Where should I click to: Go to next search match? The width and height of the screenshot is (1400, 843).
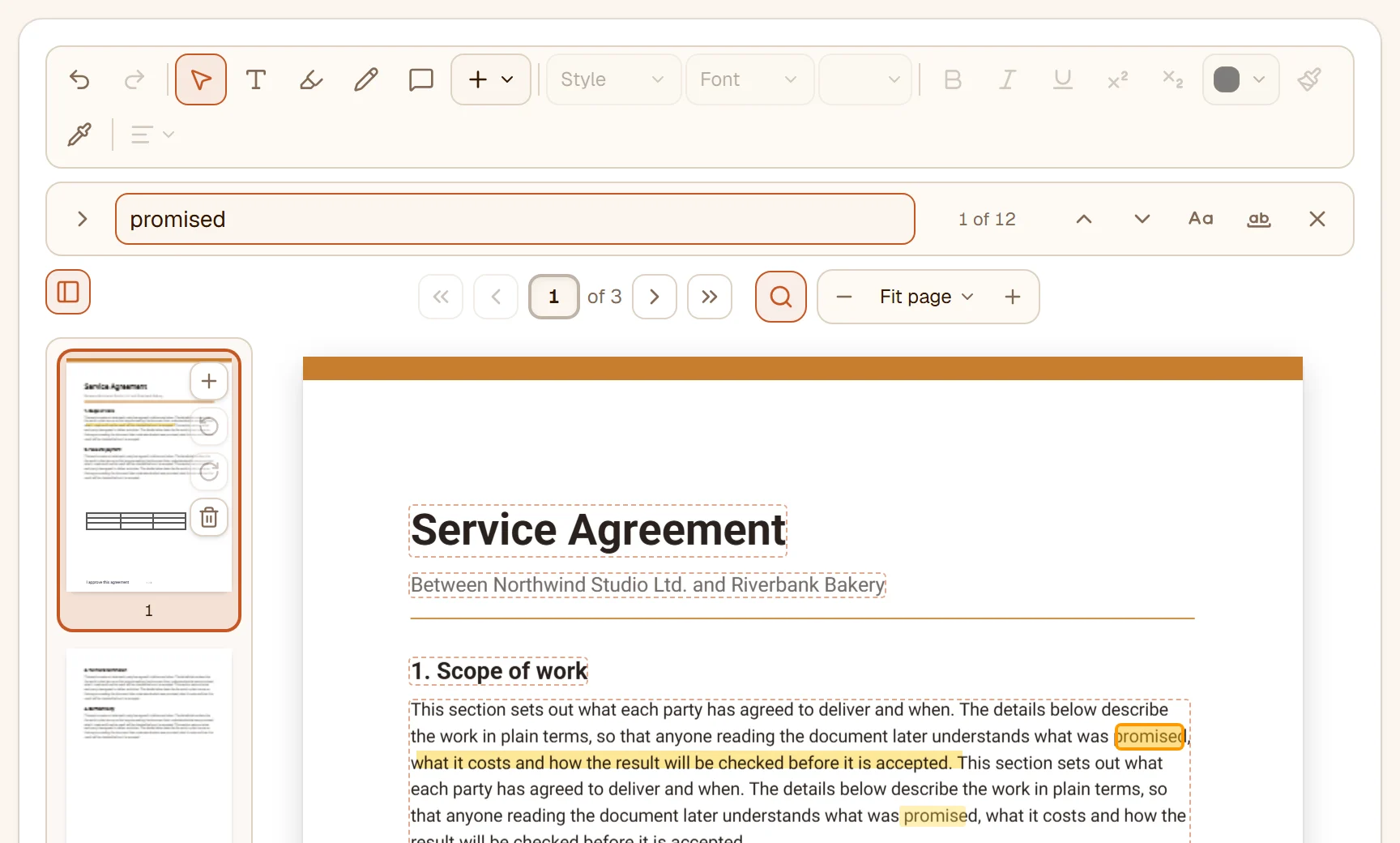pyautogui.click(x=1142, y=219)
